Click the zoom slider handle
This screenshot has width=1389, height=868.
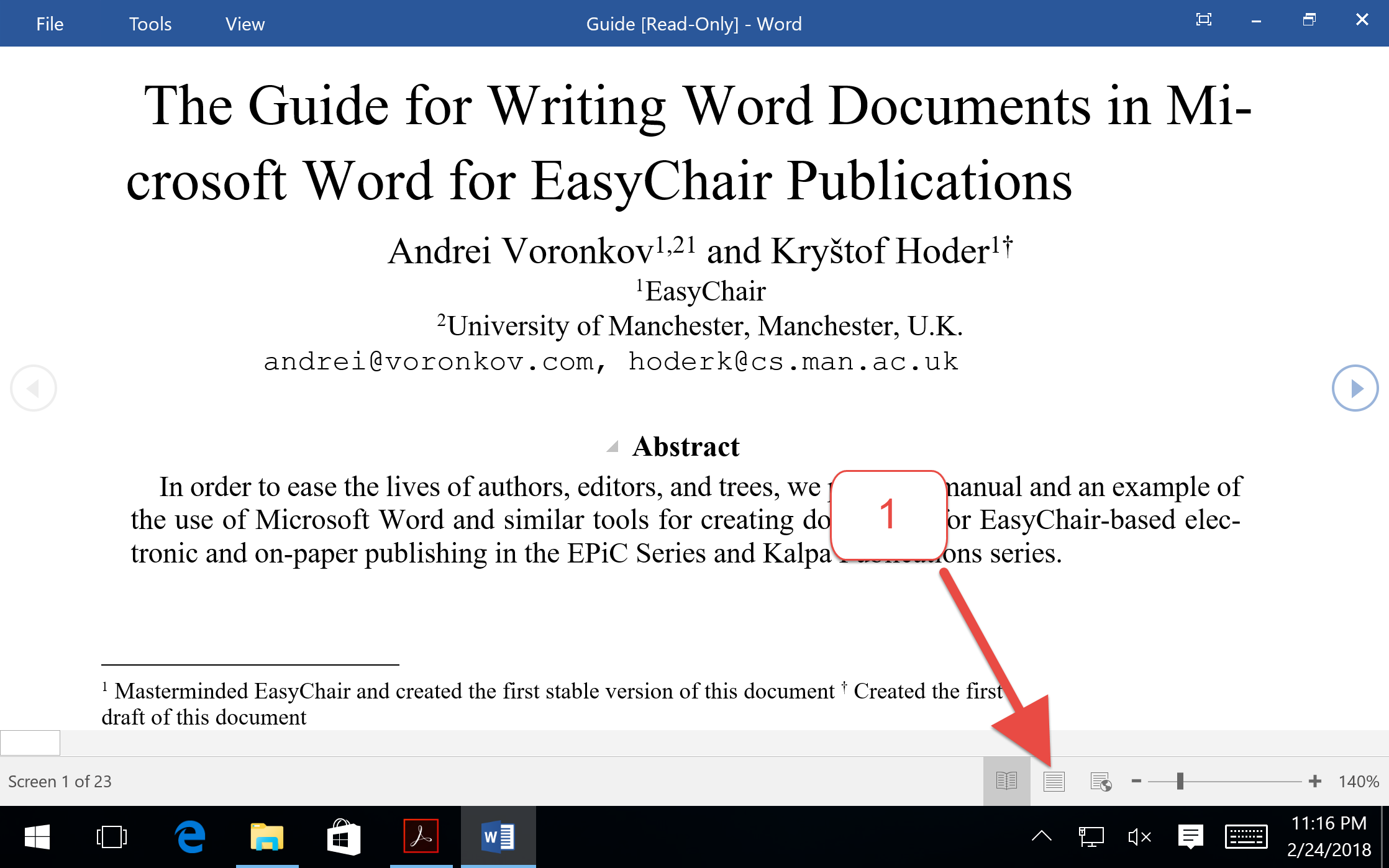1180,781
